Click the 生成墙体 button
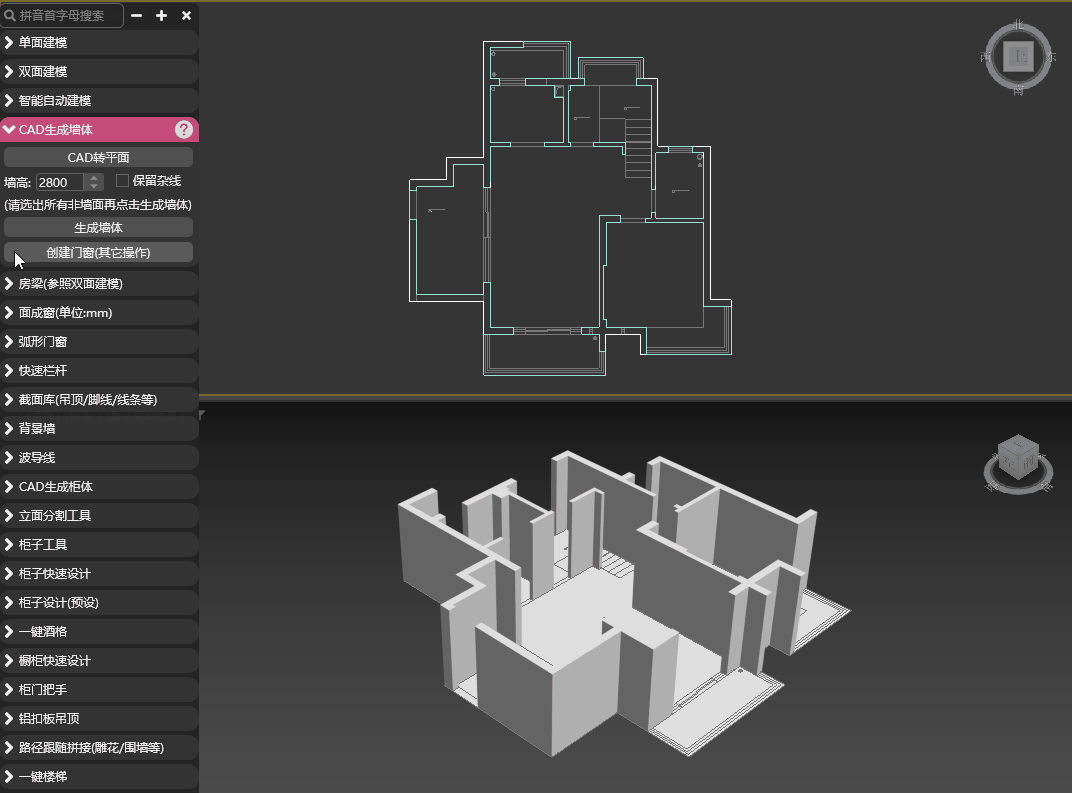This screenshot has height=793, width=1072. [98, 227]
